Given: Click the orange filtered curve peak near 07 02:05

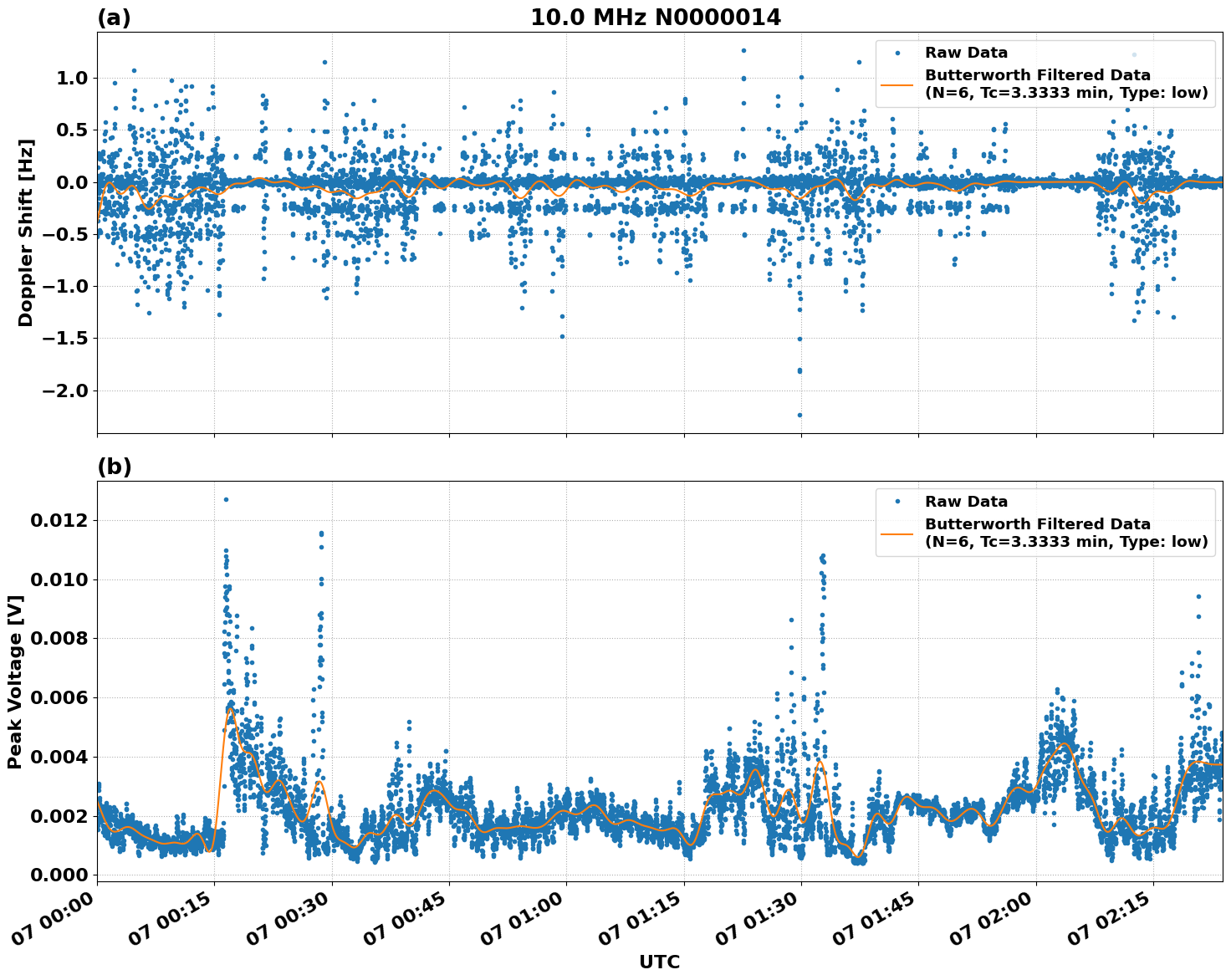Looking at the screenshot, I should pyautogui.click(x=1064, y=744).
